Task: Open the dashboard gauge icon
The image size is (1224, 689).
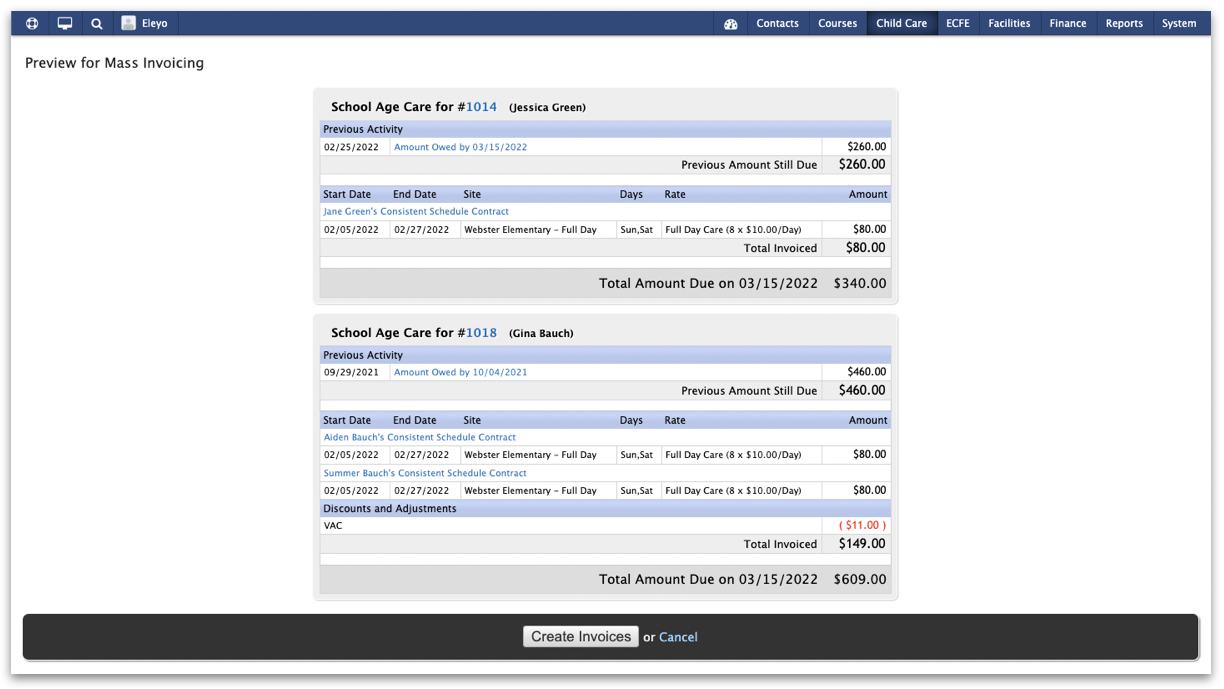Action: [731, 24]
